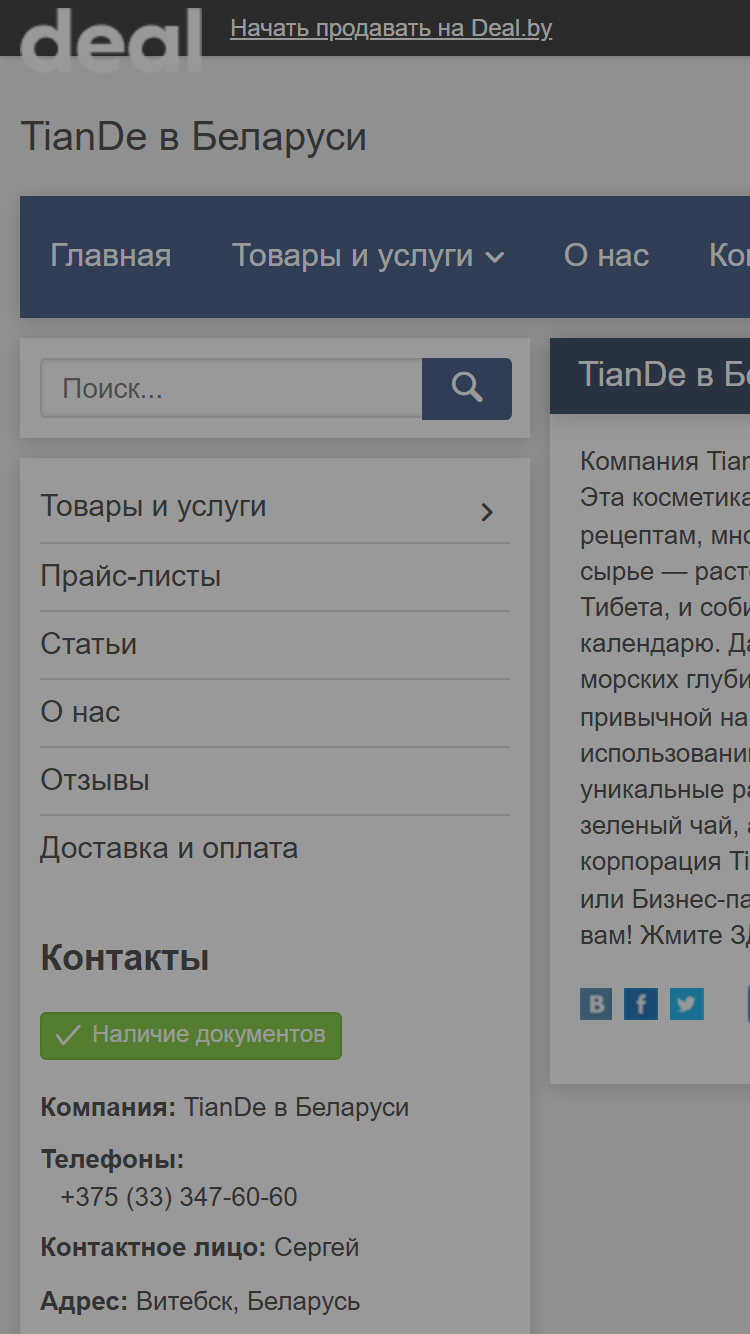Open 'Доставка и оплата' sidebar link
Viewport: 750px width, 1334px height.
[x=169, y=848]
